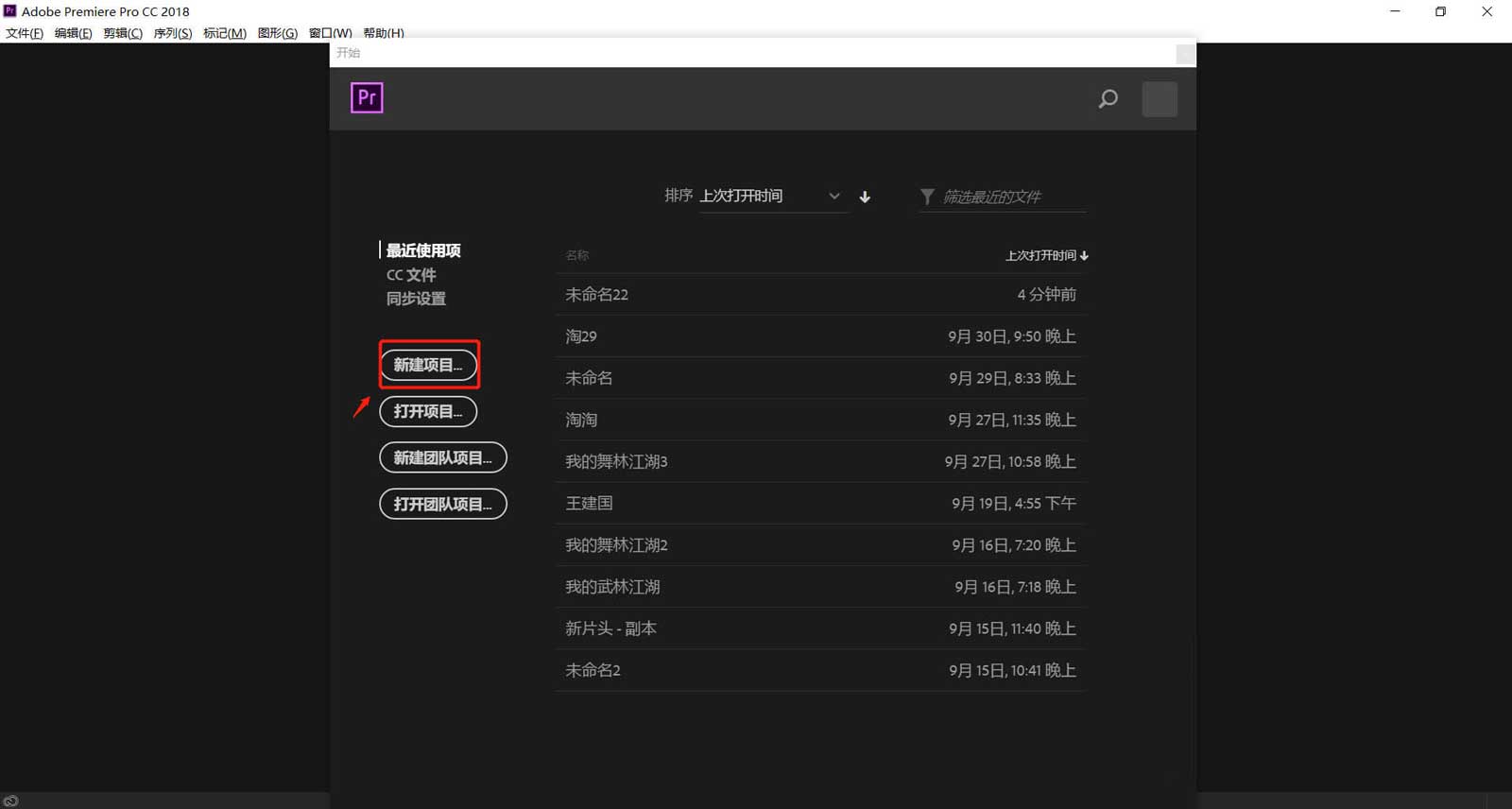Image resolution: width=1512 pixels, height=809 pixels.
Task: Switch to the CC 文件 tab
Action: (x=411, y=275)
